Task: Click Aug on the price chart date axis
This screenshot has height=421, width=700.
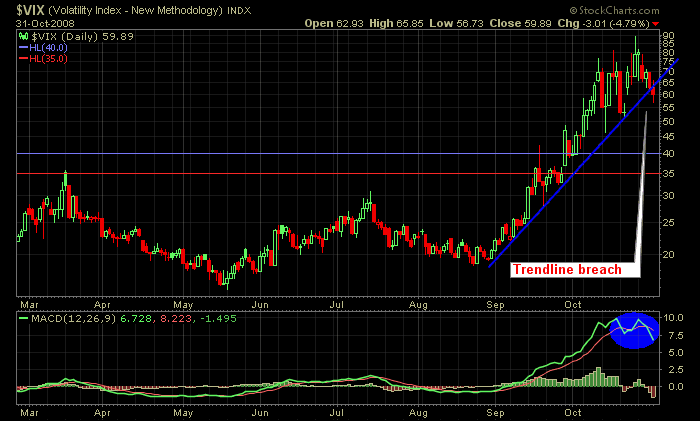Action: tap(418, 304)
